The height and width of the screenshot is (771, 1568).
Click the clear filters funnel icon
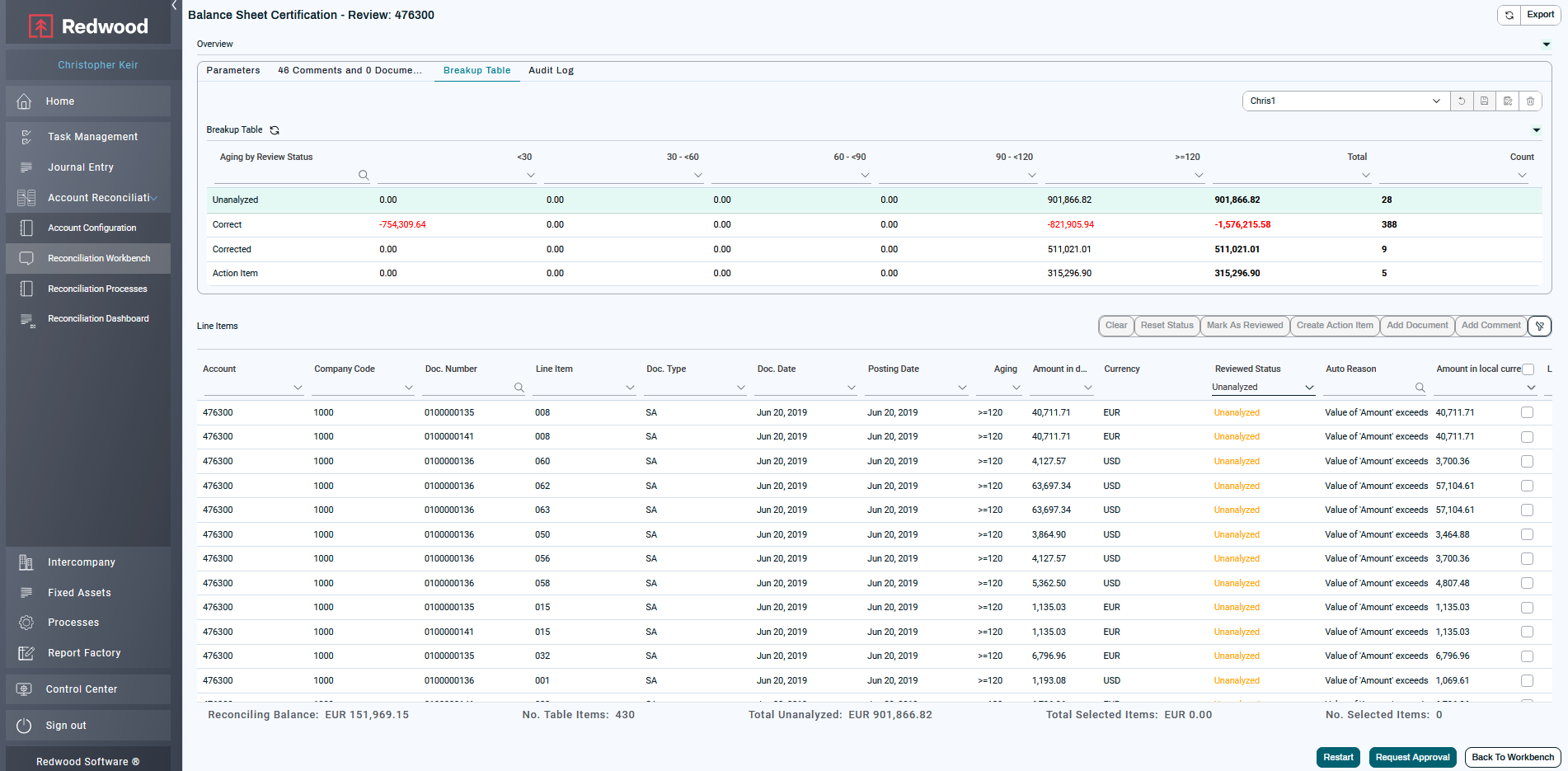pos(1539,326)
